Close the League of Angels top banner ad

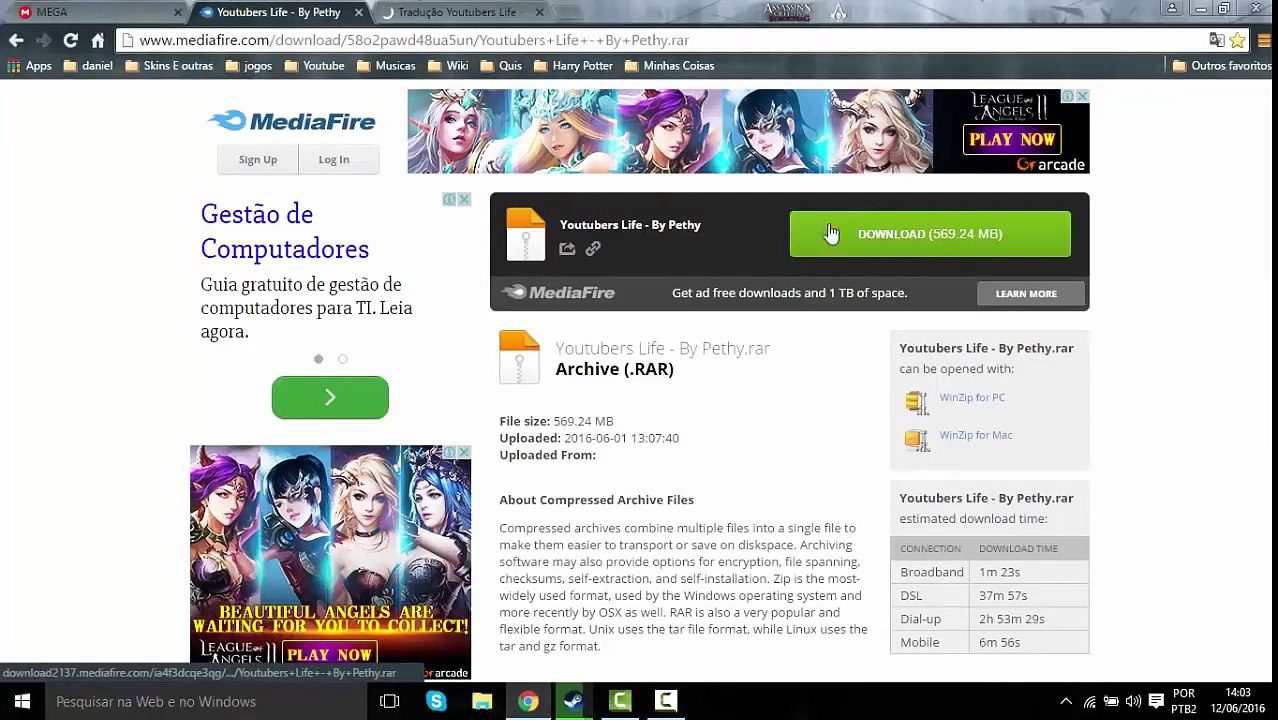click(1082, 96)
